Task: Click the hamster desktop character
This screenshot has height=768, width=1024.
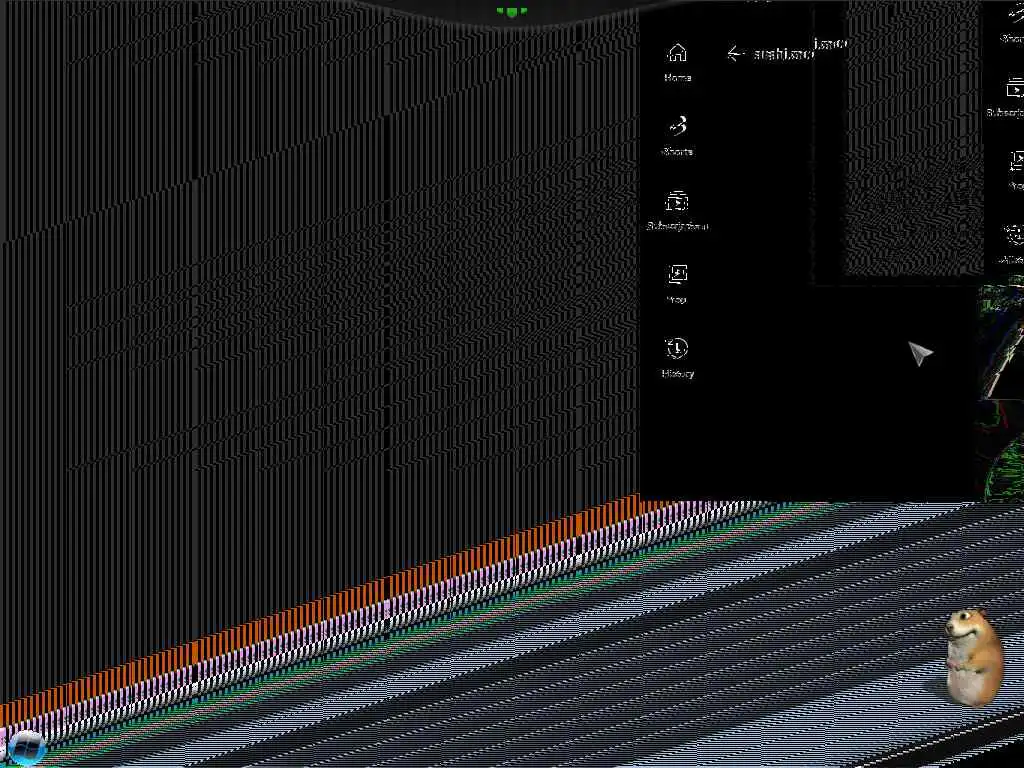Action: (974, 657)
